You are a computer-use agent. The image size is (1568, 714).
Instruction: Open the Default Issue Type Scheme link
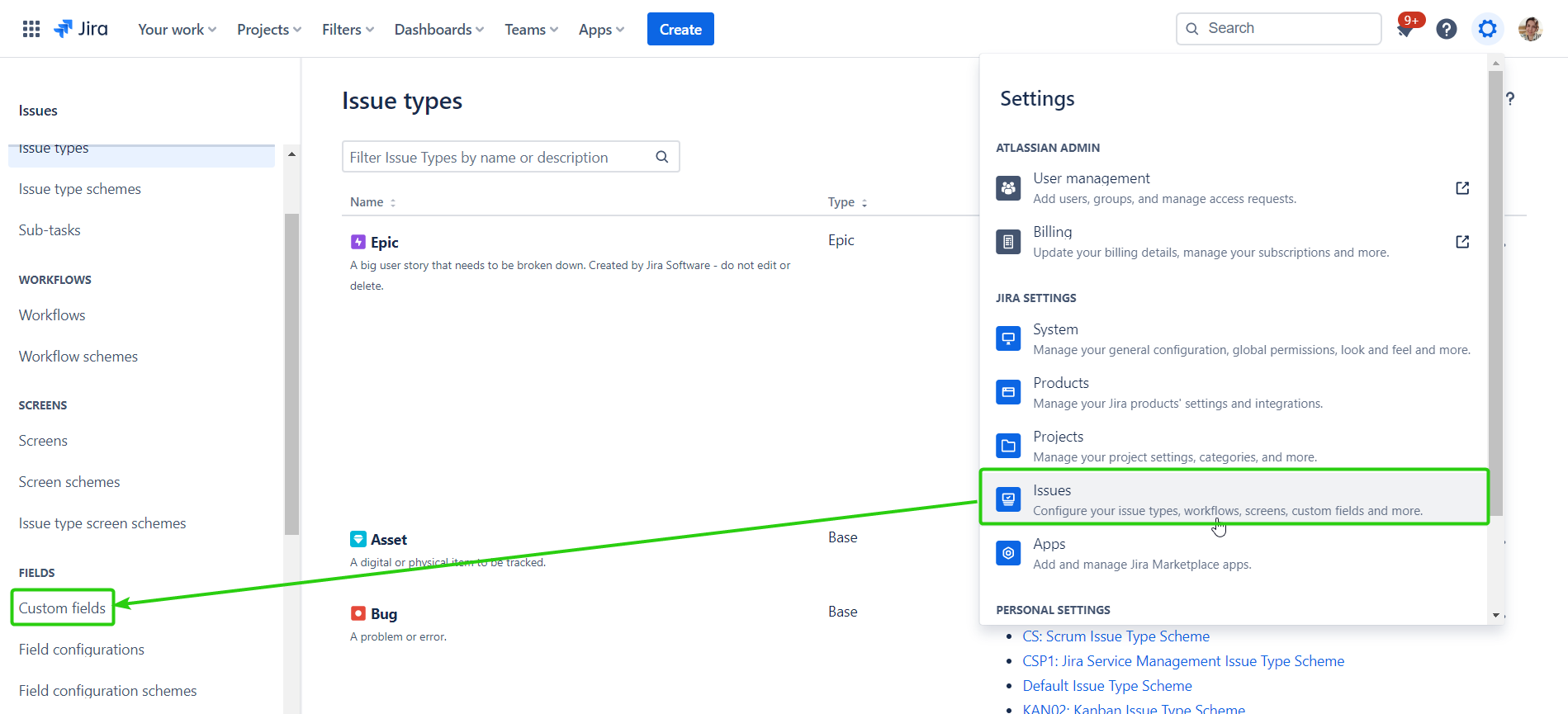[x=1106, y=686]
